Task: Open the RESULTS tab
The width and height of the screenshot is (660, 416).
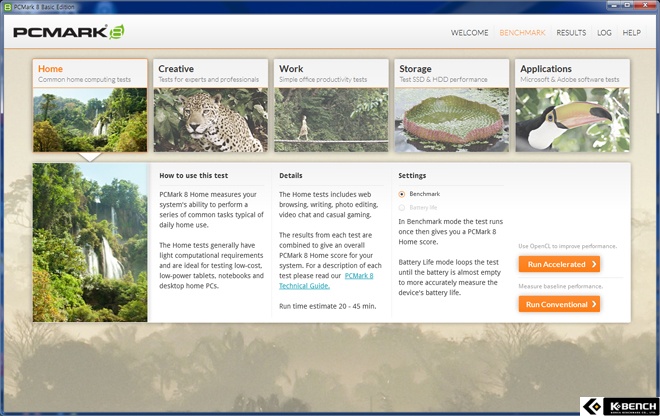Action: [x=571, y=33]
